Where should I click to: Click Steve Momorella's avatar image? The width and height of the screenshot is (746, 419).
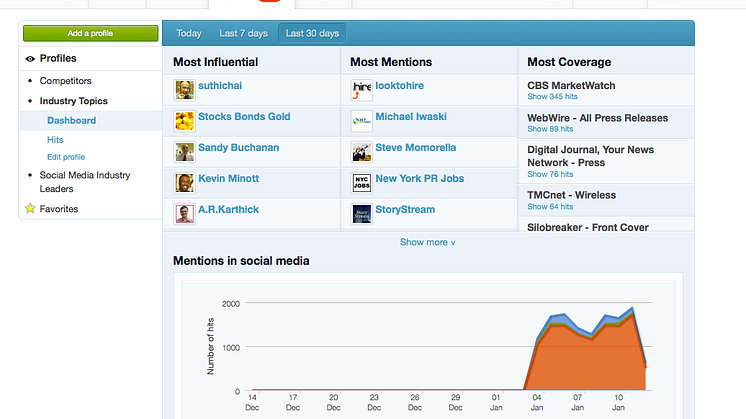(362, 152)
